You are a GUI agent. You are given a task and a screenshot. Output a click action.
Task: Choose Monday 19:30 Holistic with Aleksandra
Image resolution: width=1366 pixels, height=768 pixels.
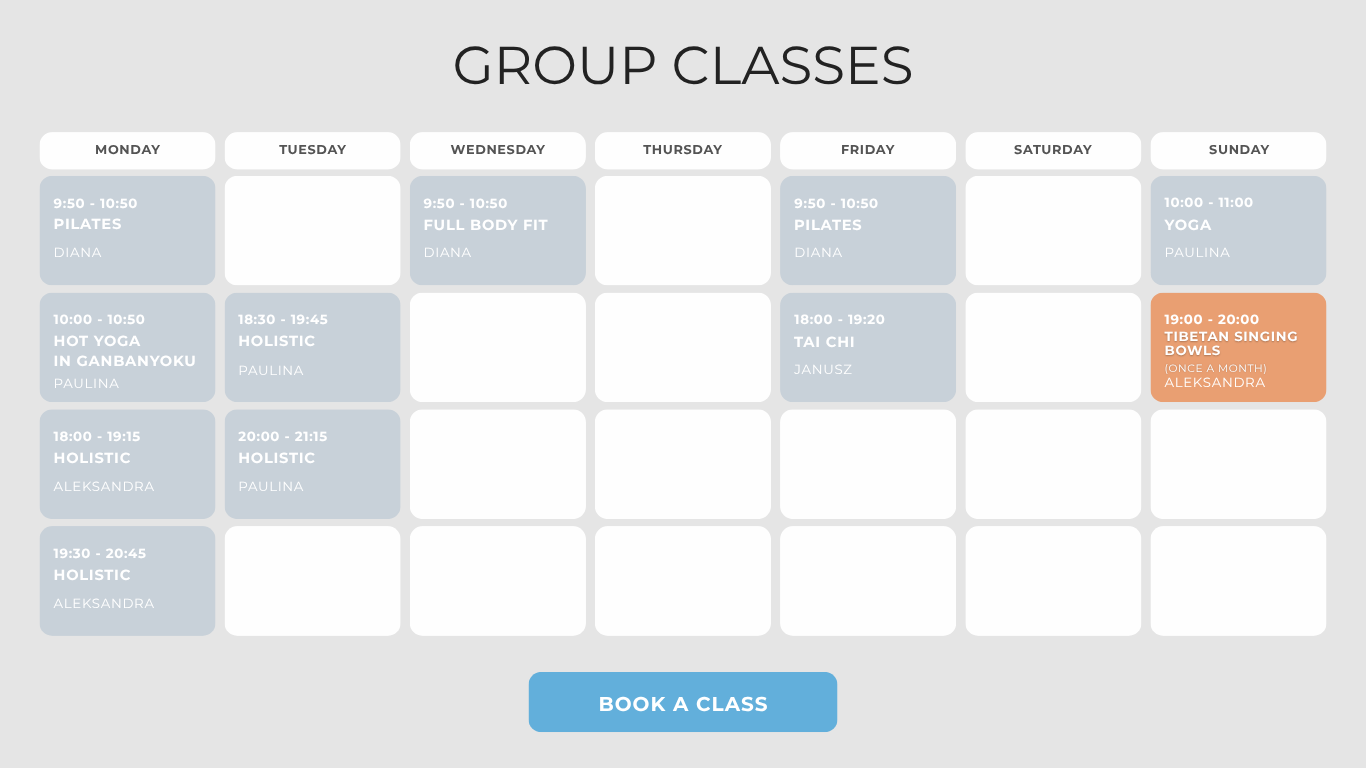(x=127, y=581)
